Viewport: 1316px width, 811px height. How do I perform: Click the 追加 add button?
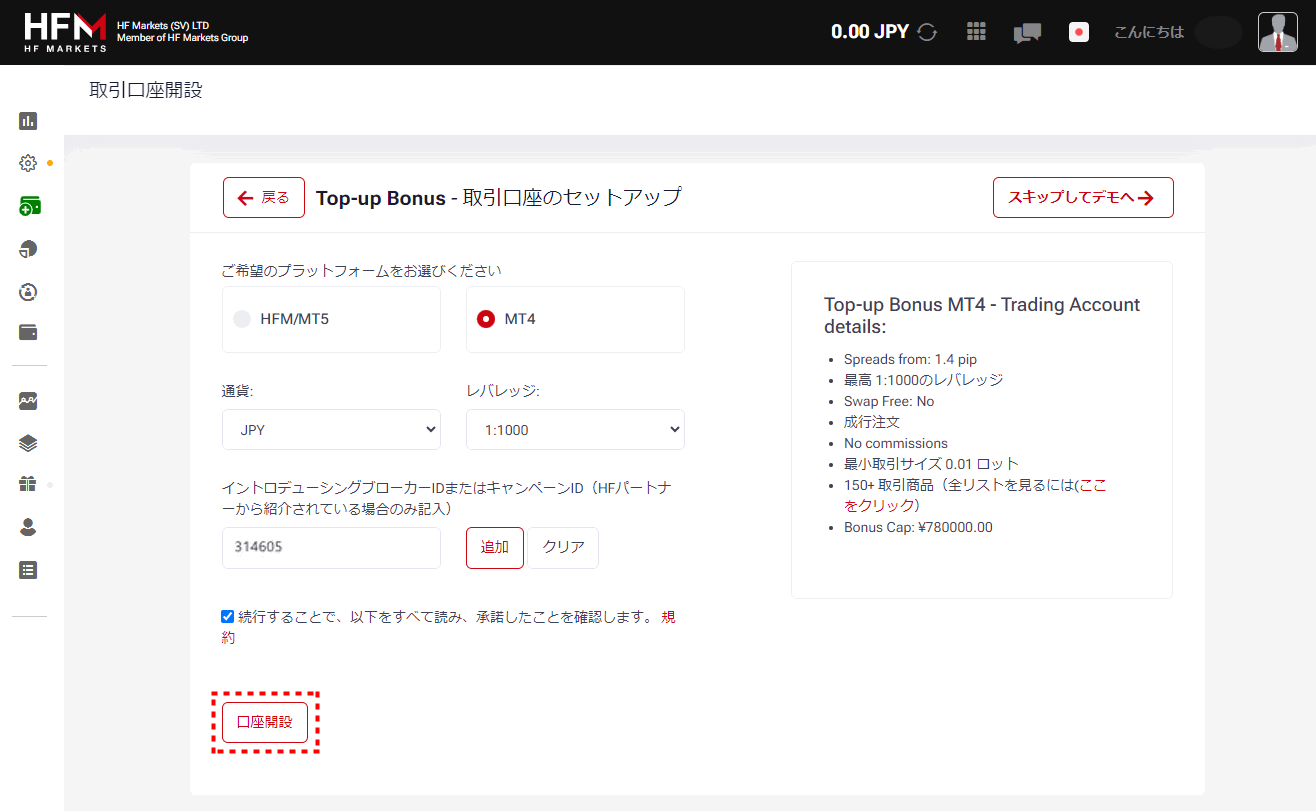click(495, 547)
